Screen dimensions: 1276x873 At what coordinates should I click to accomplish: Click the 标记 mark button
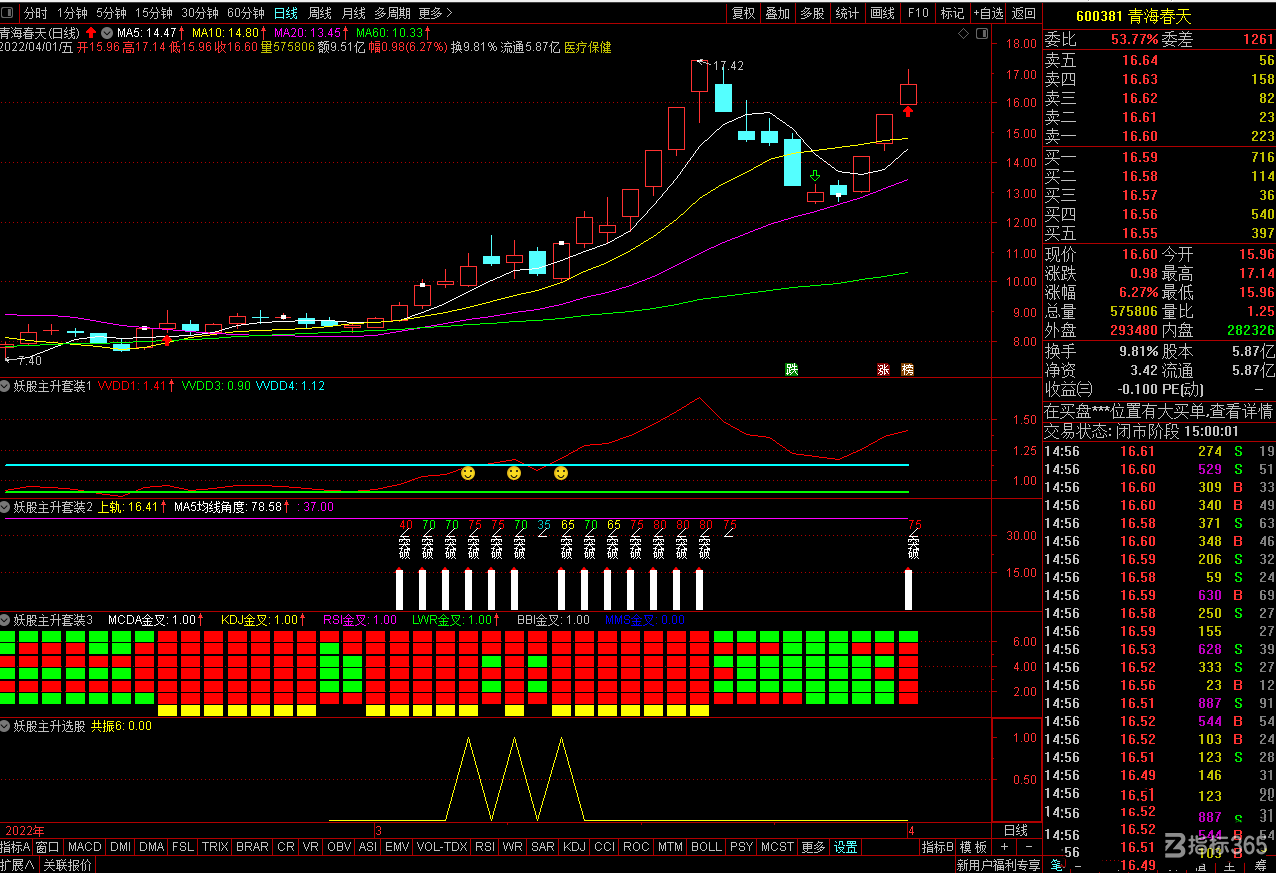952,13
